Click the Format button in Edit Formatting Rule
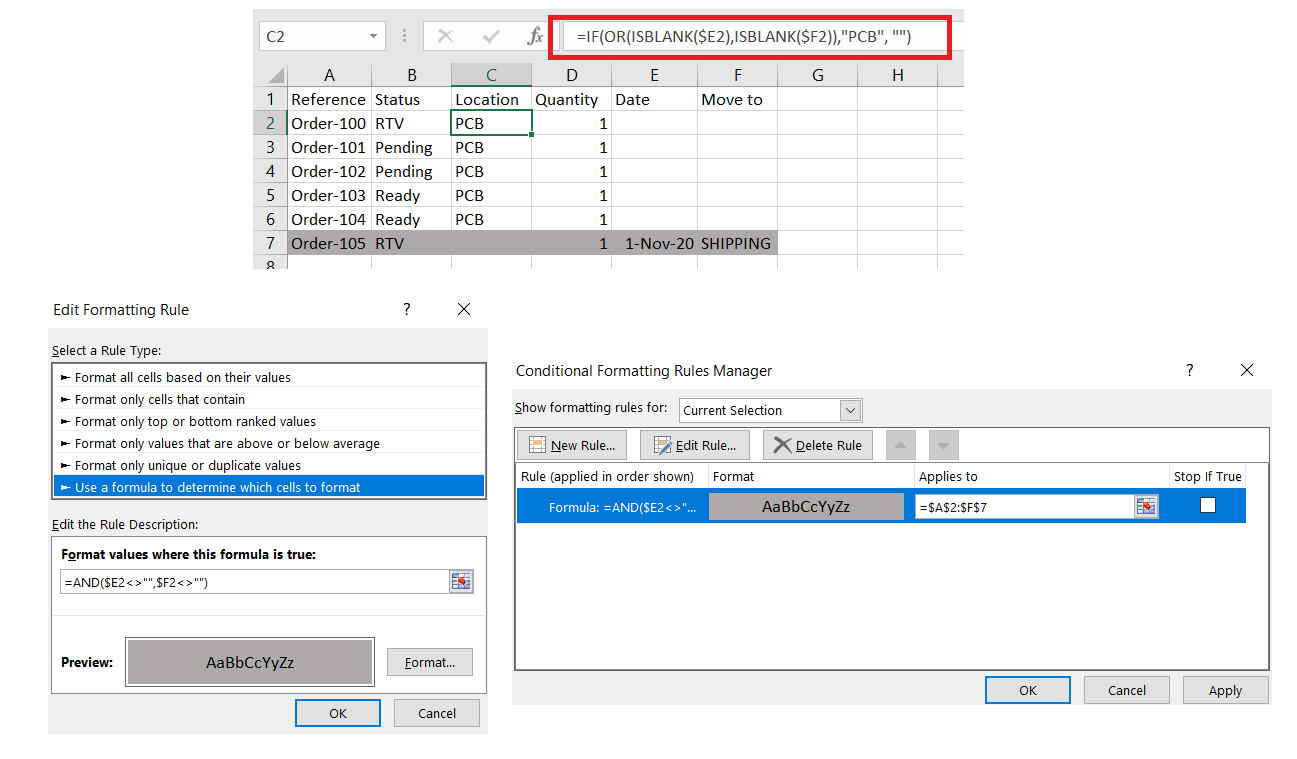This screenshot has height=759, width=1297. tap(429, 661)
